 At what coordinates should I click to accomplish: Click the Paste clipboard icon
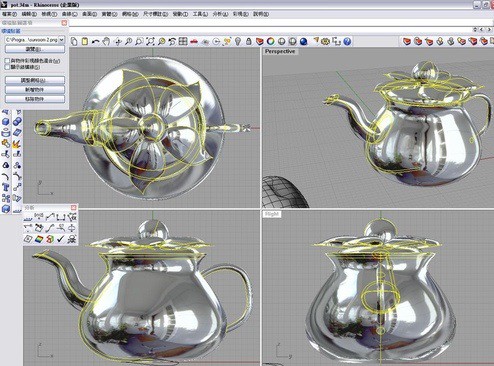pos(85,41)
